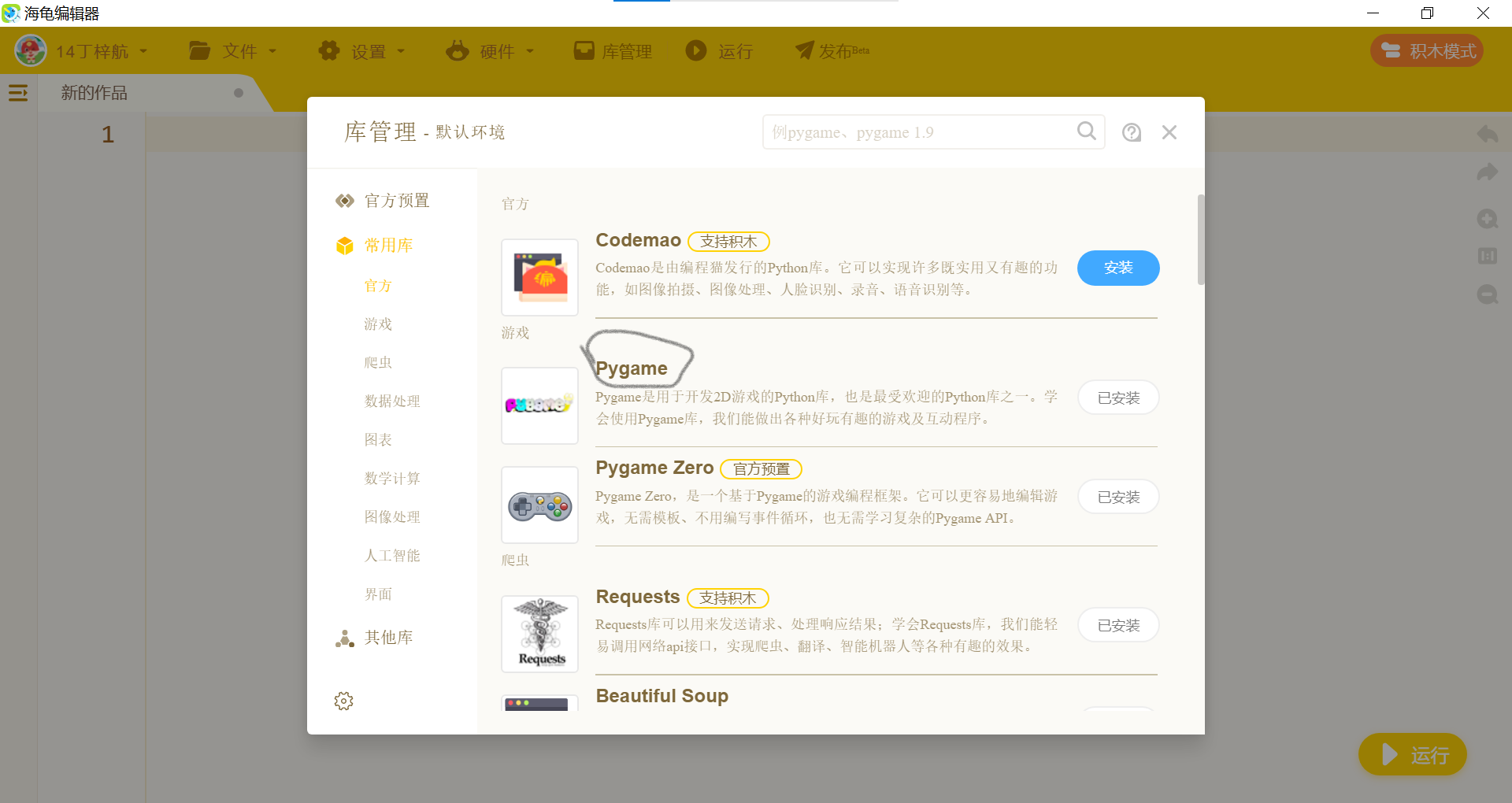Close the 库管理 dialog

tap(1169, 132)
